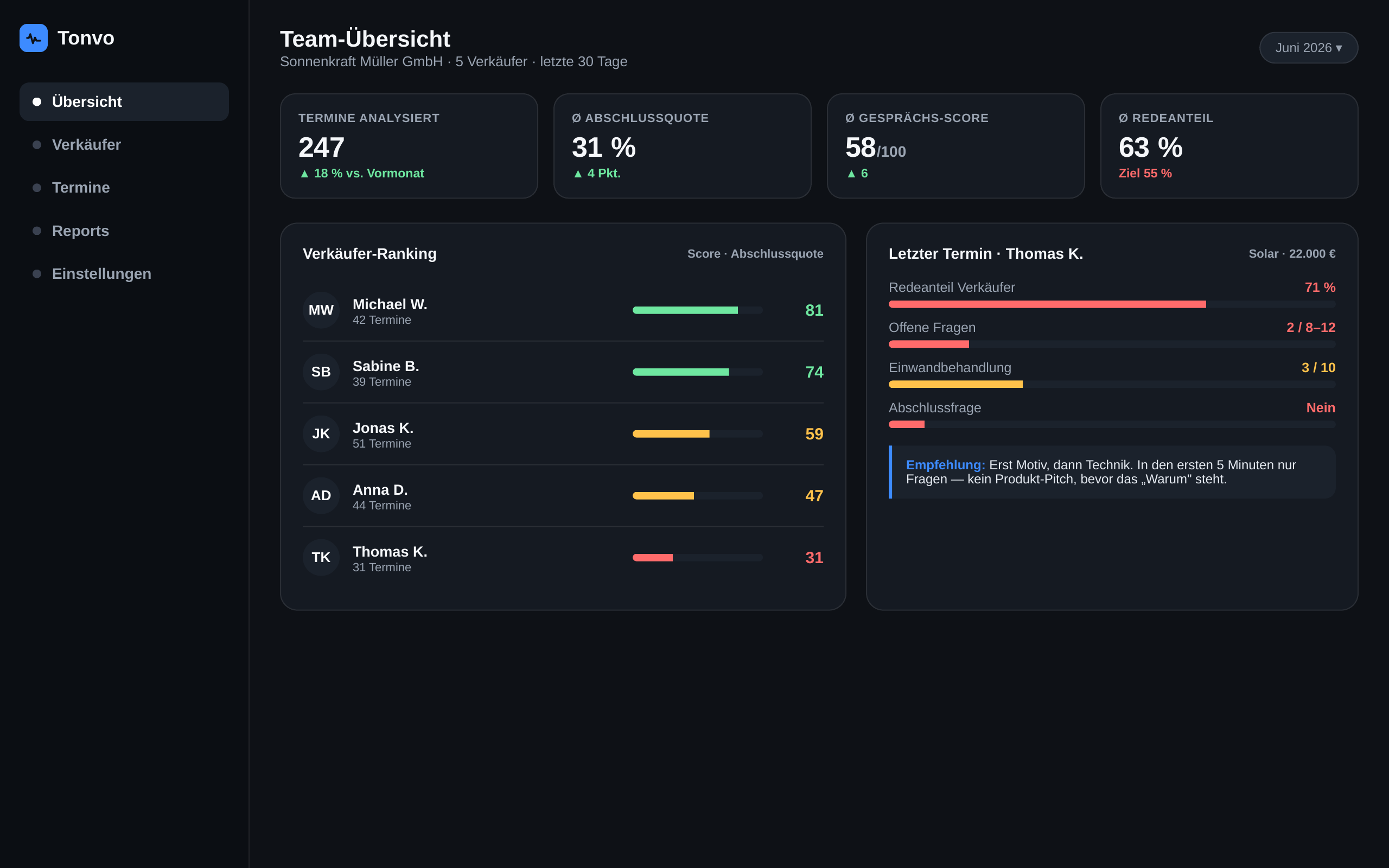Image resolution: width=1389 pixels, height=868 pixels.
Task: Open the Ø Abschlussquote card
Action: coord(682,146)
